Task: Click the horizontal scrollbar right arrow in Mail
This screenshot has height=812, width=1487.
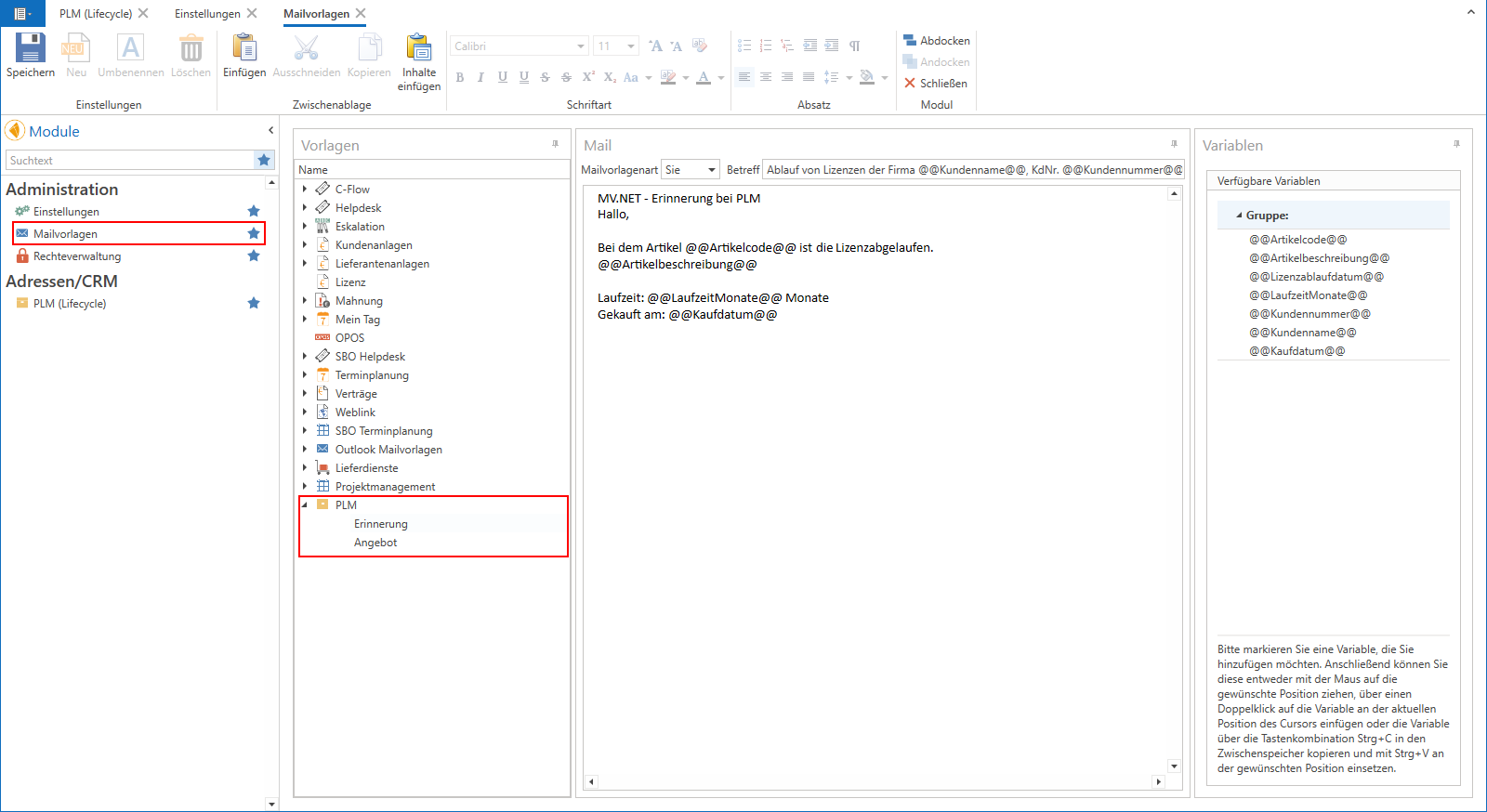Action: coord(1158,781)
